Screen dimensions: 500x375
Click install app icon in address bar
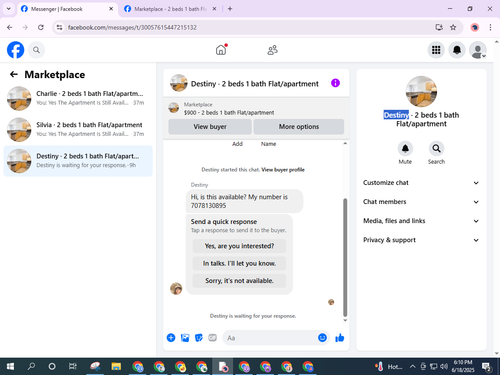(x=439, y=27)
